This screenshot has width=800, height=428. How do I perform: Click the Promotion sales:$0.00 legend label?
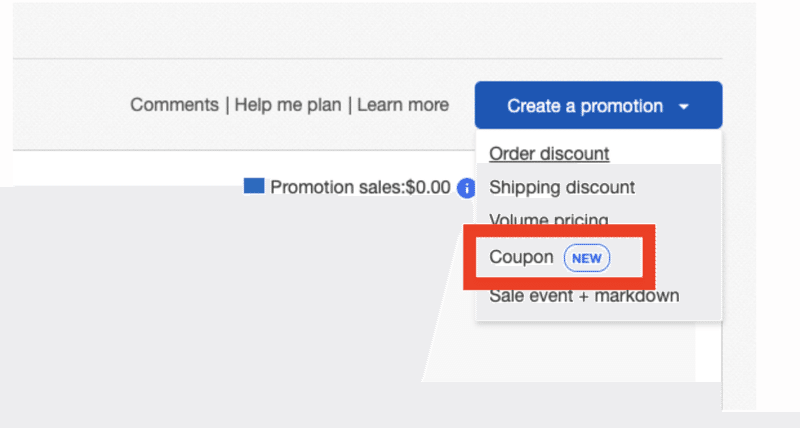360,187
